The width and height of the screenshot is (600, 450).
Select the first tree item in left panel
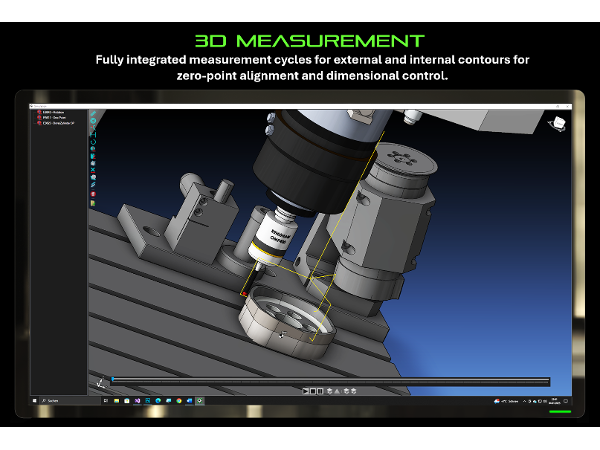point(52,112)
